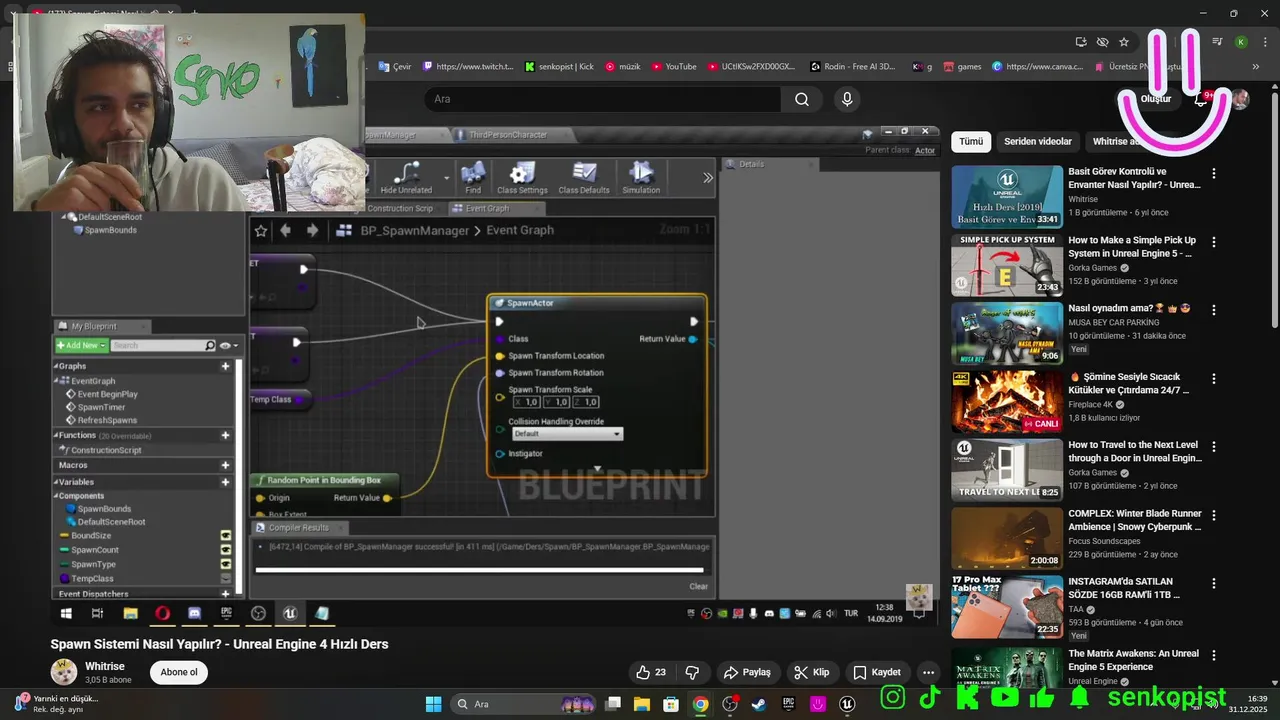Toggle the BoundSize variable eye icon
This screenshot has width=1280, height=720.
(x=225, y=536)
